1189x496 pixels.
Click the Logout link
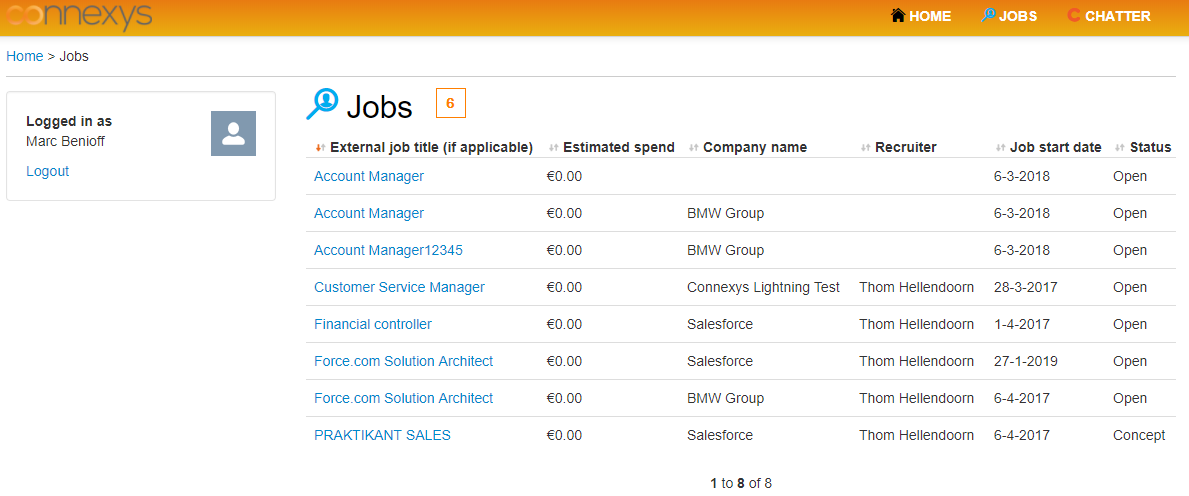[x=47, y=171]
